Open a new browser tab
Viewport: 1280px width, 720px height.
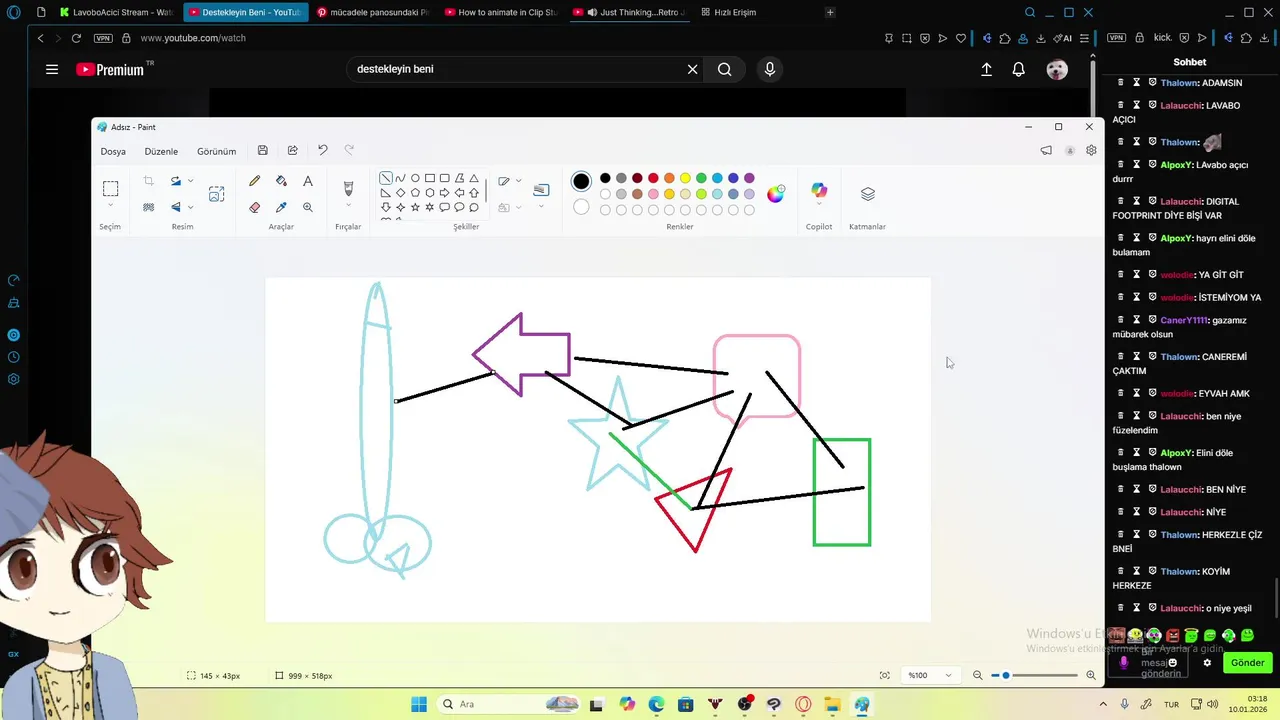tap(830, 12)
